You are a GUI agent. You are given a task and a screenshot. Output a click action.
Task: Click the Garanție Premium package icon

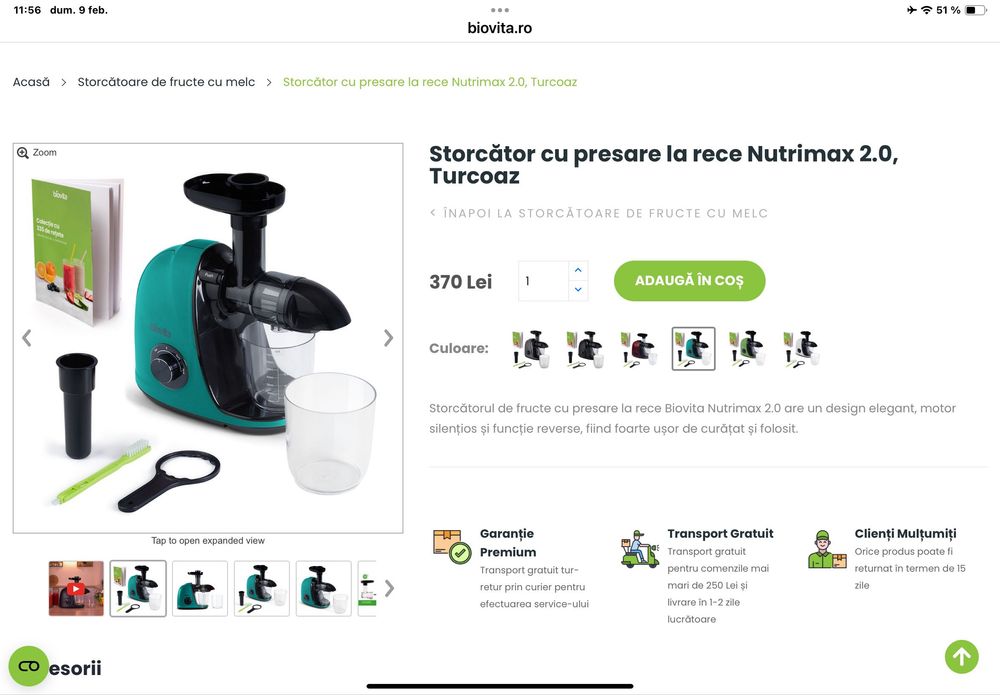[452, 546]
